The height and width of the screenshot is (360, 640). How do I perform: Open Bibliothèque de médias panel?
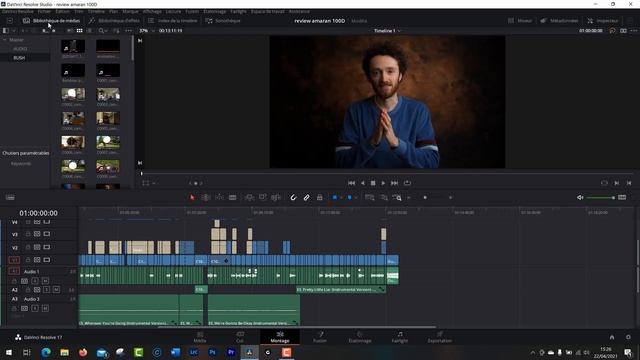click(x=51, y=20)
